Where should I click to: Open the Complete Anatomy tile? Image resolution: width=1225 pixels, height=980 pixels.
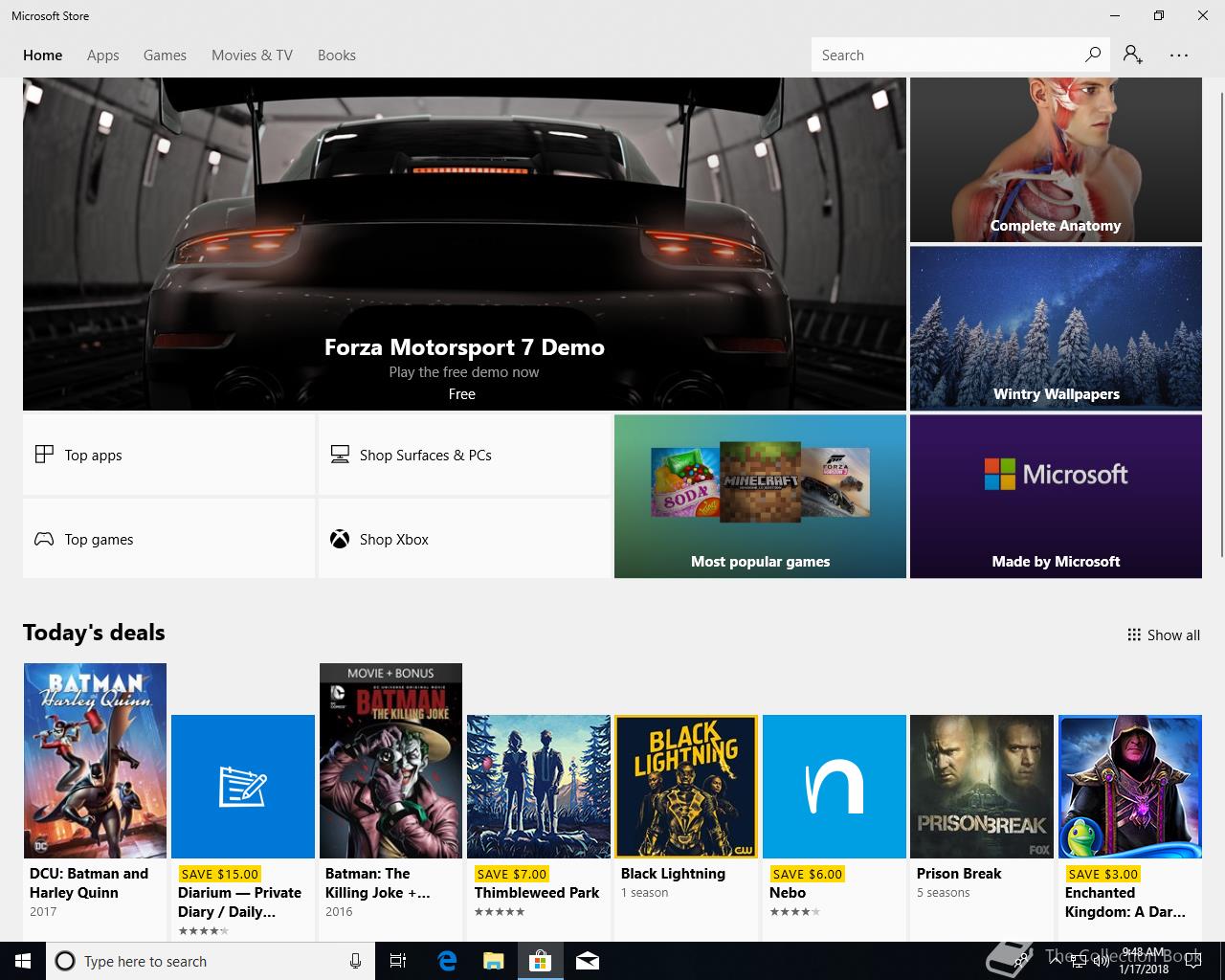[x=1056, y=160]
